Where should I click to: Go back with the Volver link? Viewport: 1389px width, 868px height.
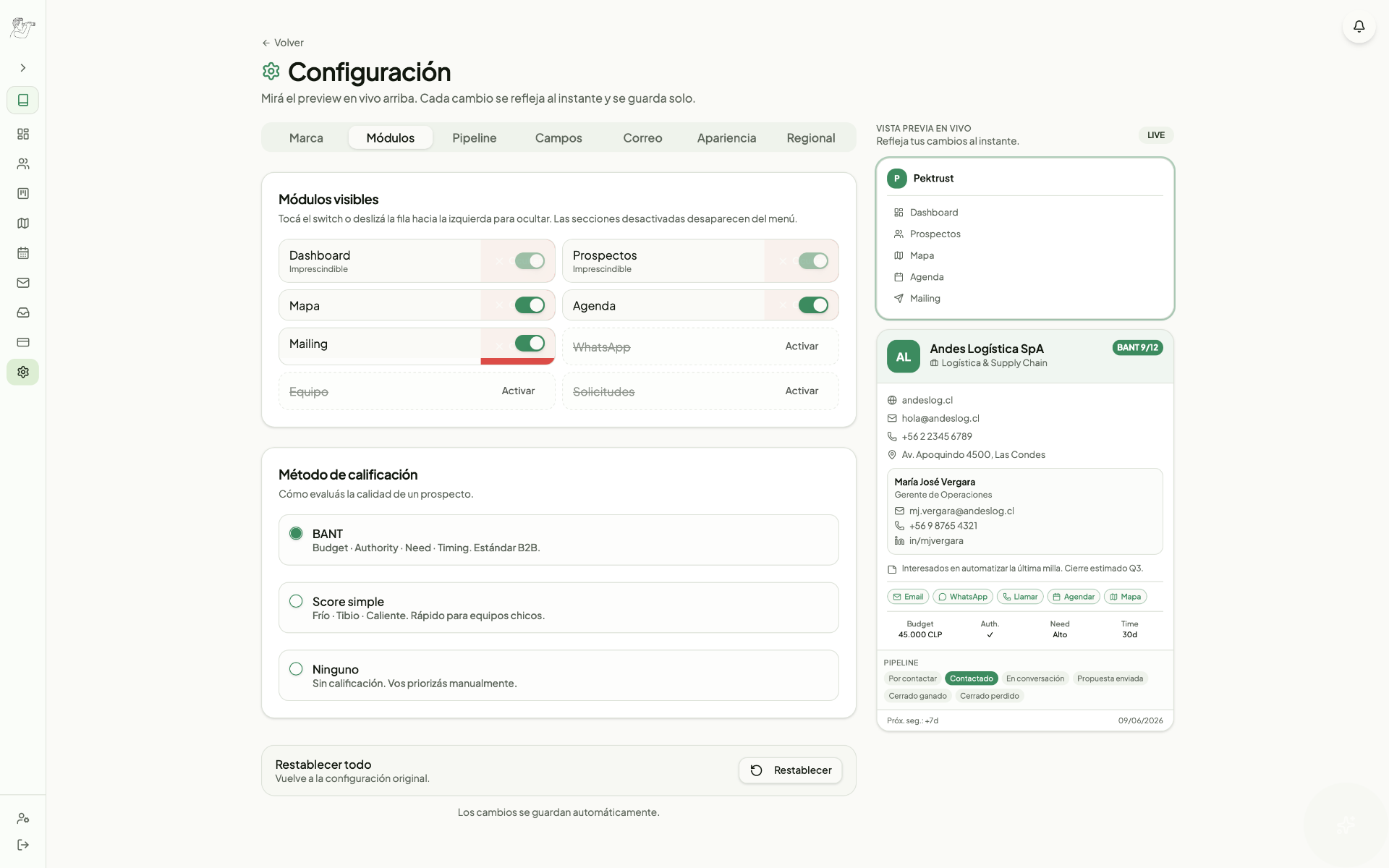point(283,43)
